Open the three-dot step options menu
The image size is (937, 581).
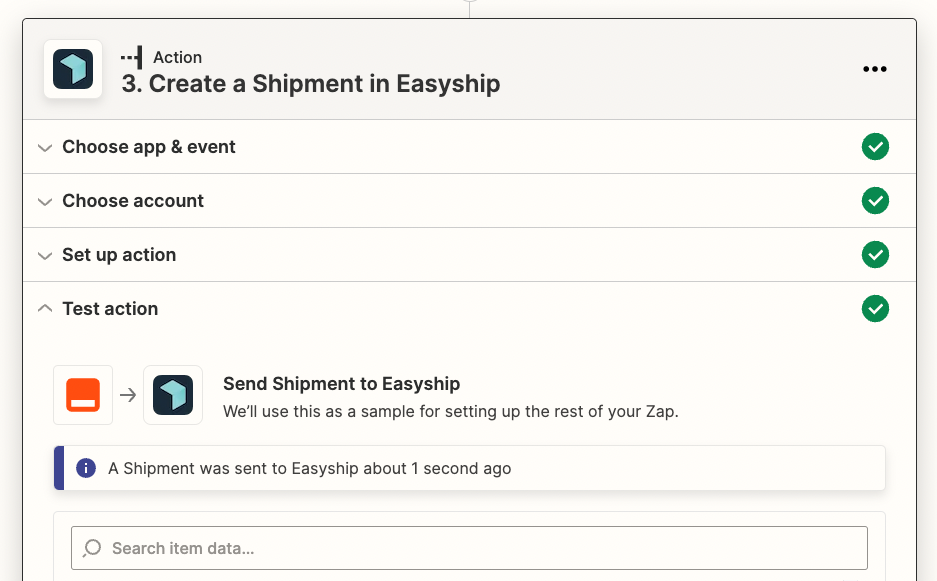tap(874, 69)
